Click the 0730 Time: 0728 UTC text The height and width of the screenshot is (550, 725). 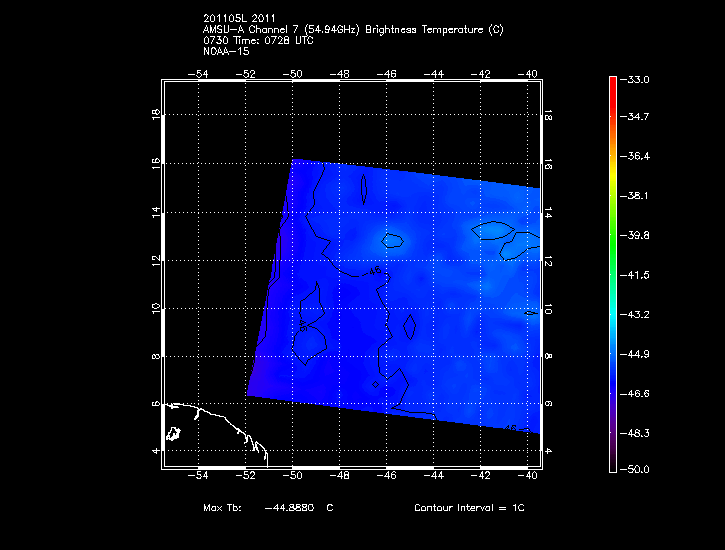259,40
